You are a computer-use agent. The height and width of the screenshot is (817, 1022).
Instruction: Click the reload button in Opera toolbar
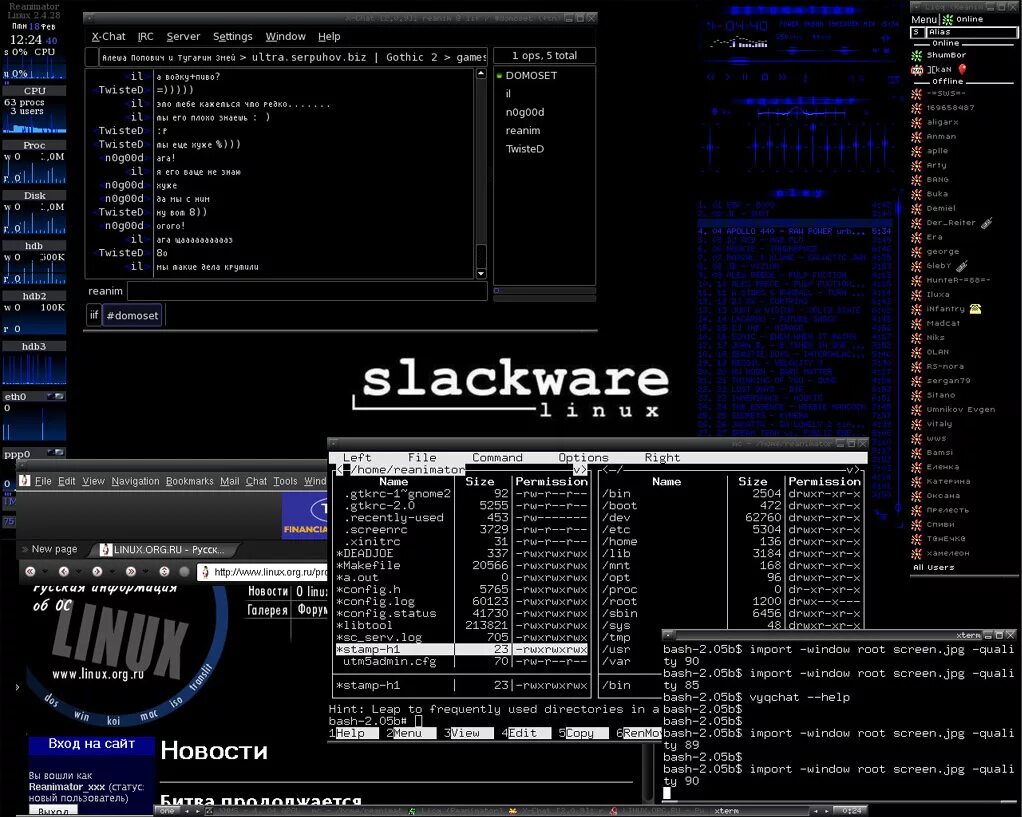click(x=164, y=571)
